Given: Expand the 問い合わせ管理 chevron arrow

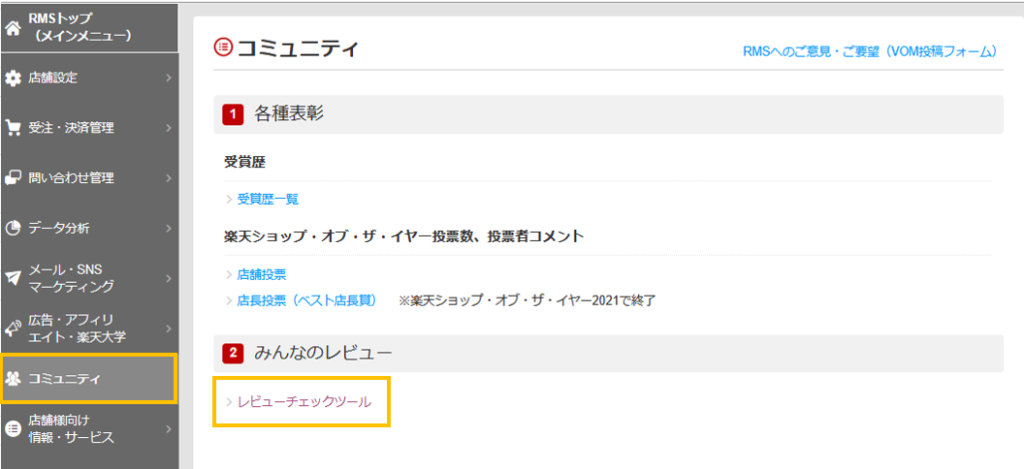Looking at the screenshot, I should pos(168,178).
